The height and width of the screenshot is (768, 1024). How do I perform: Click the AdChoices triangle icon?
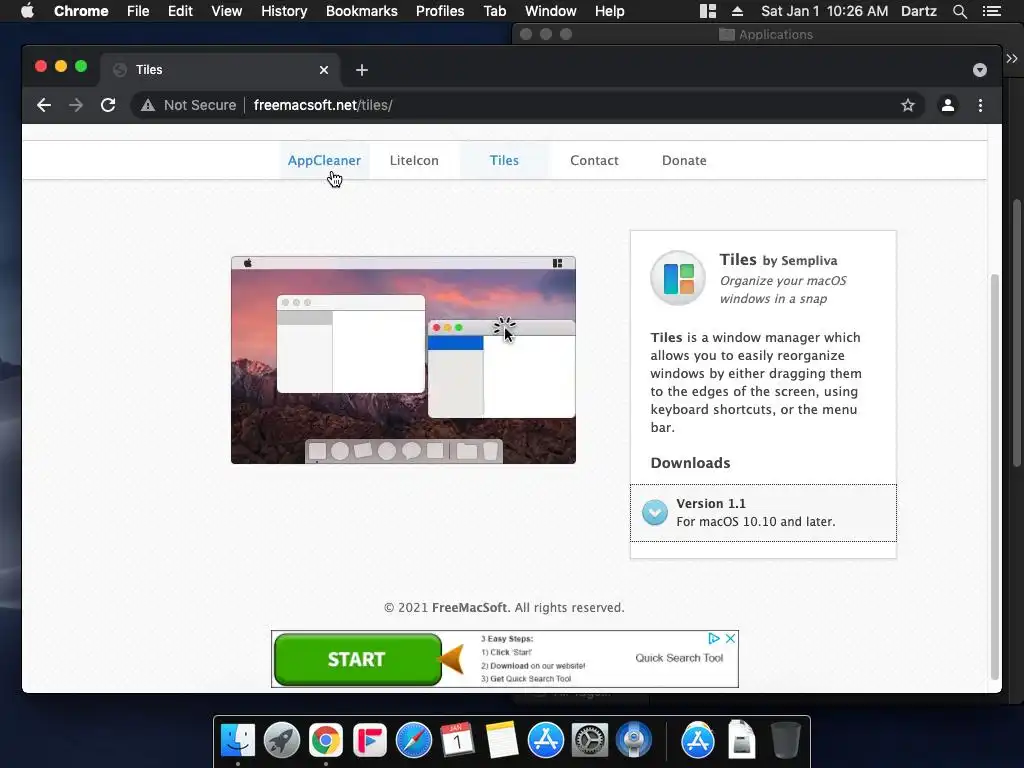coord(714,638)
